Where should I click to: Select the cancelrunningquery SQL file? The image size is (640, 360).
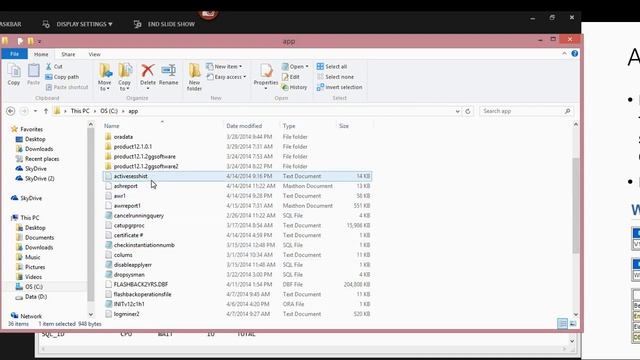pyautogui.click(x=139, y=216)
